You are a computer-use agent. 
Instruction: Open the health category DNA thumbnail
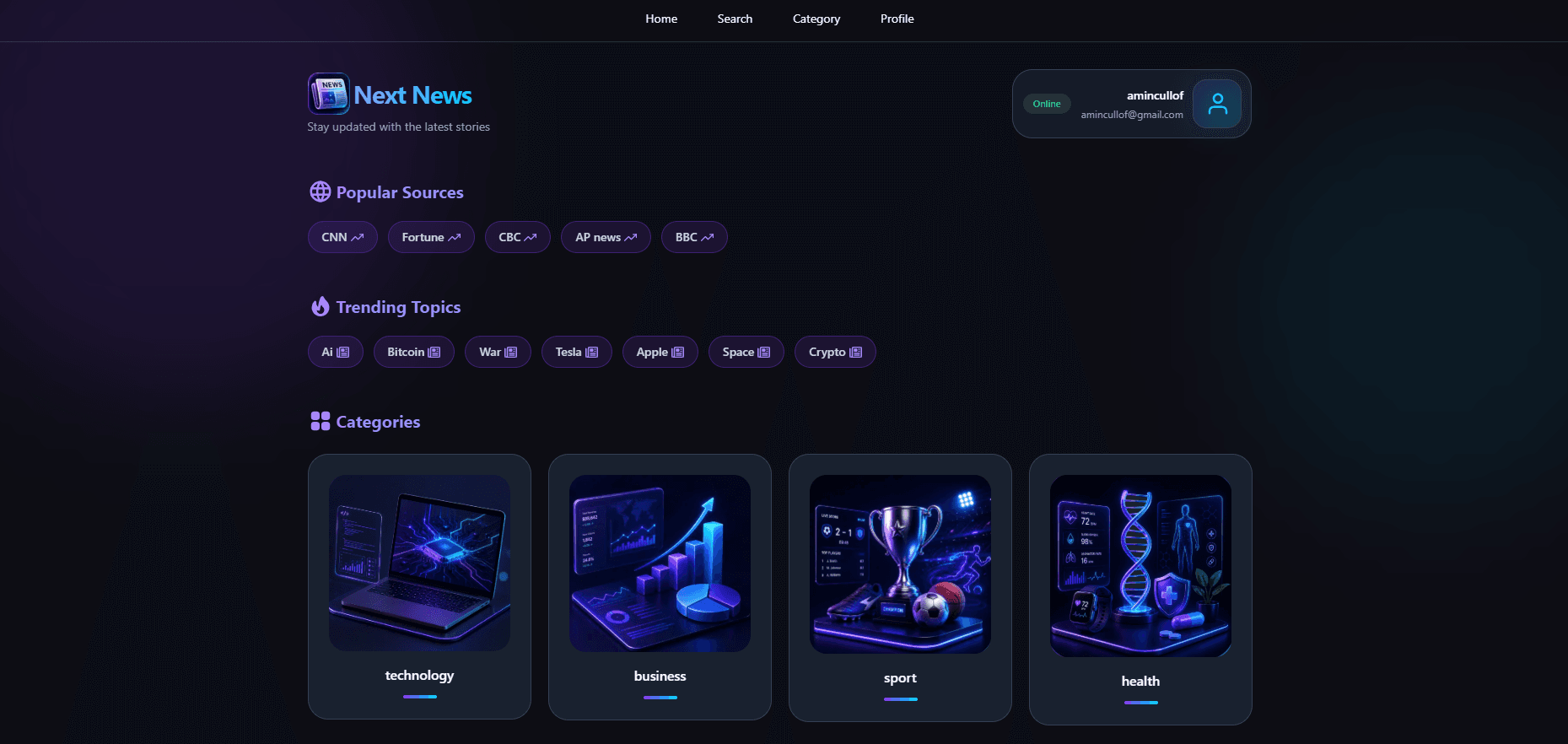click(1140, 565)
